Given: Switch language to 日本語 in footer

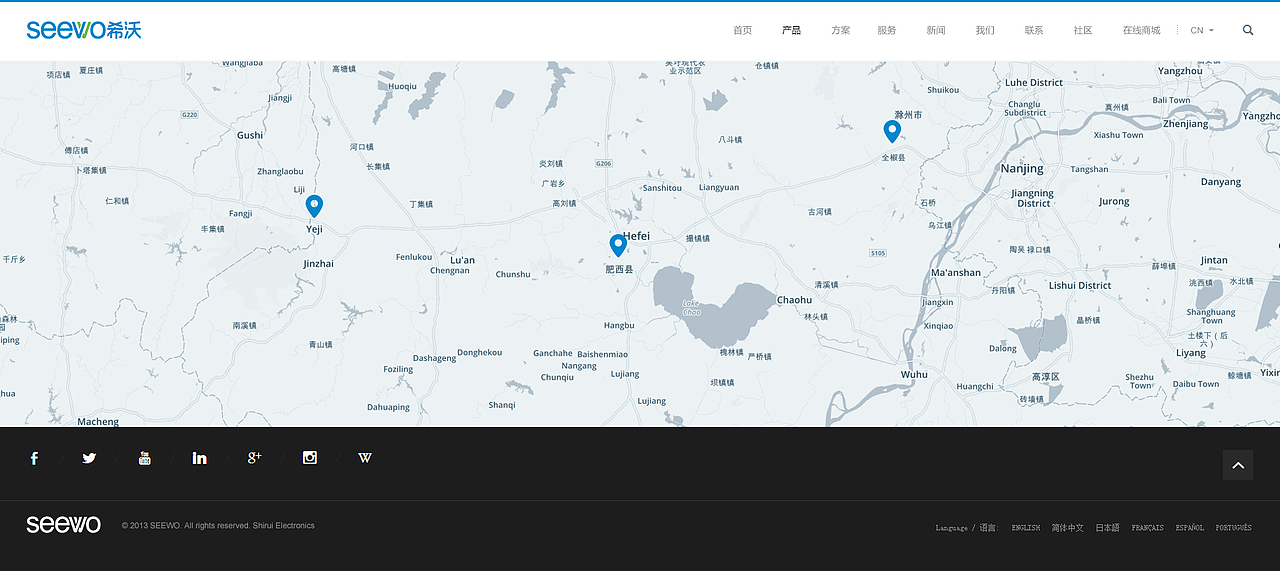Looking at the screenshot, I should coord(1107,528).
